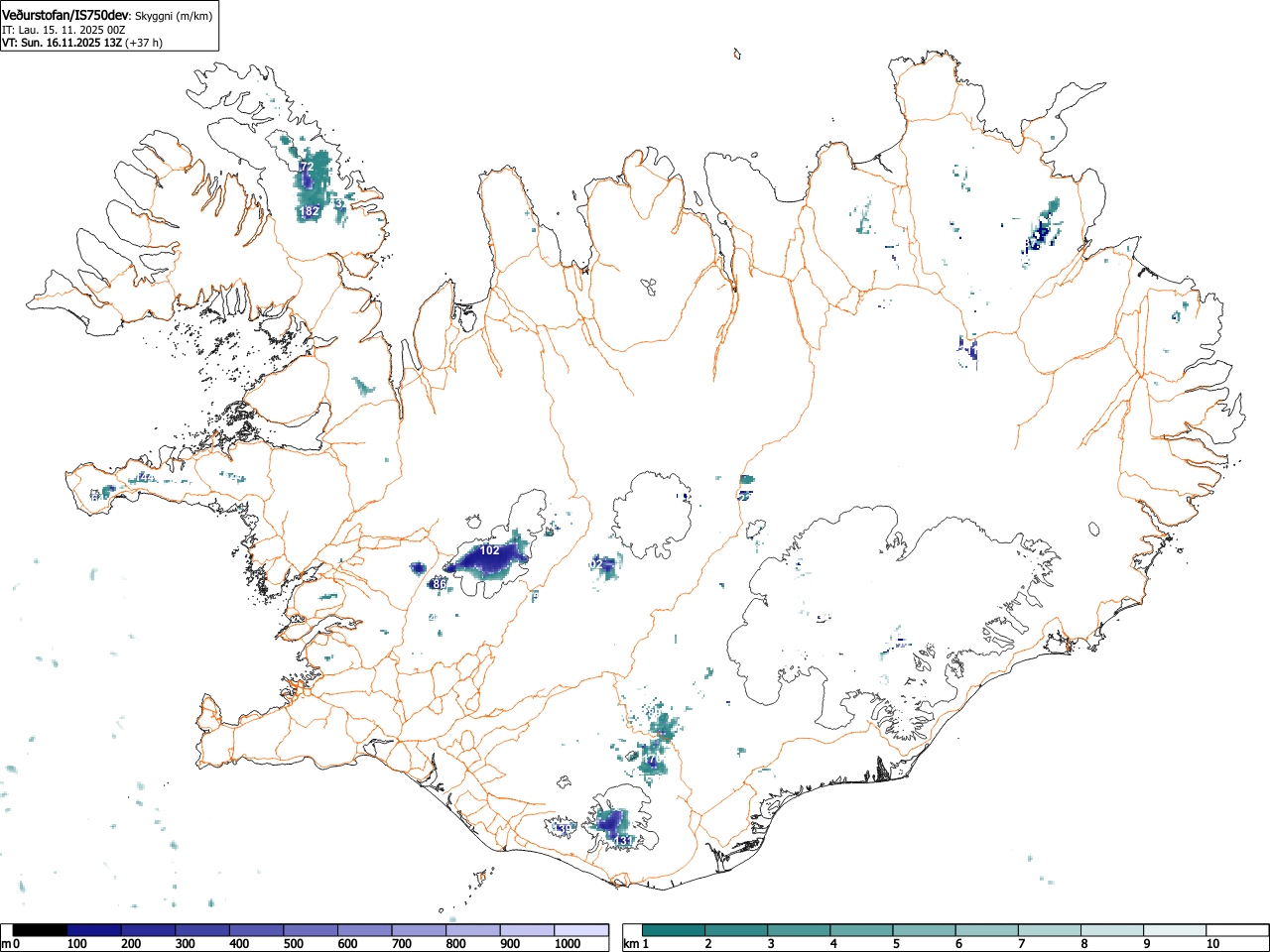
Task: Click the '182' visibility value in Westfjords
Action: tap(310, 211)
